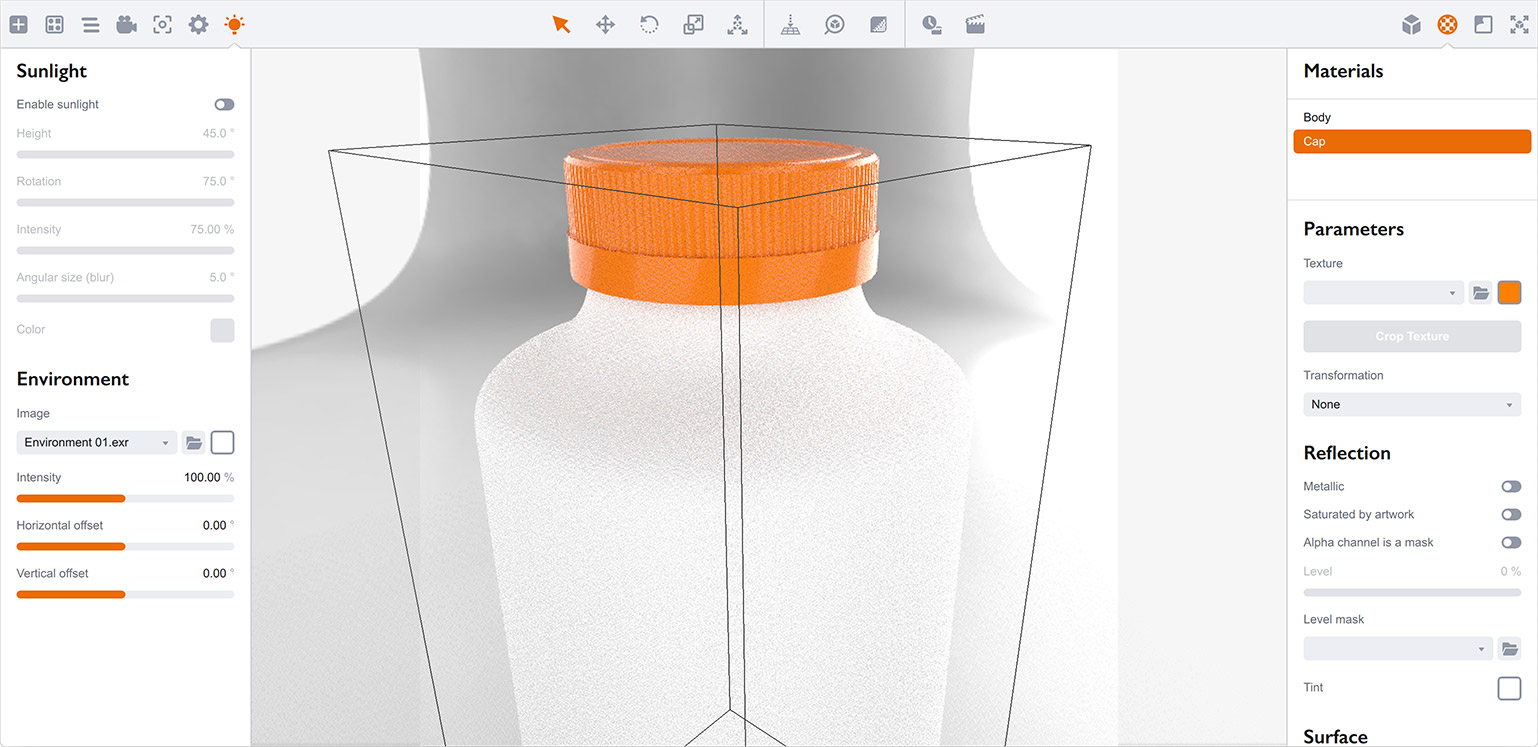Open the gear settings panel
This screenshot has width=1538, height=747.
[198, 24]
